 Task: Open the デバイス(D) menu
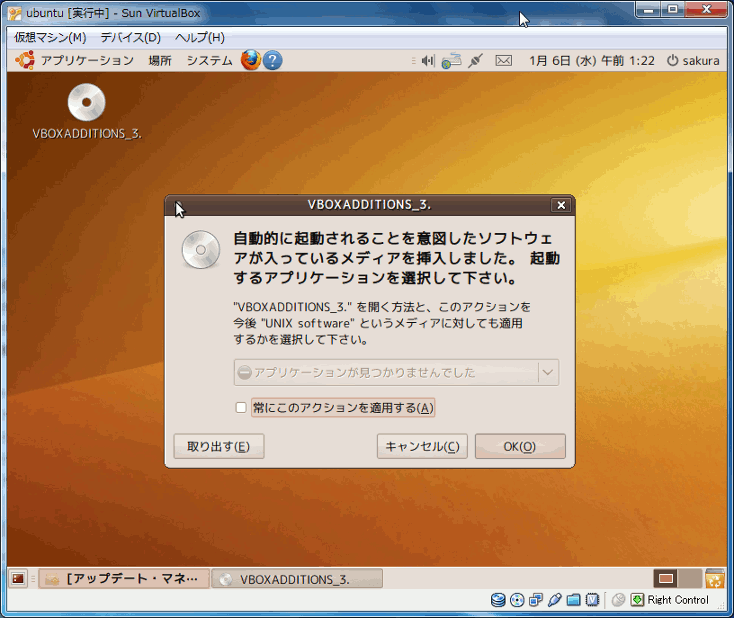point(130,37)
